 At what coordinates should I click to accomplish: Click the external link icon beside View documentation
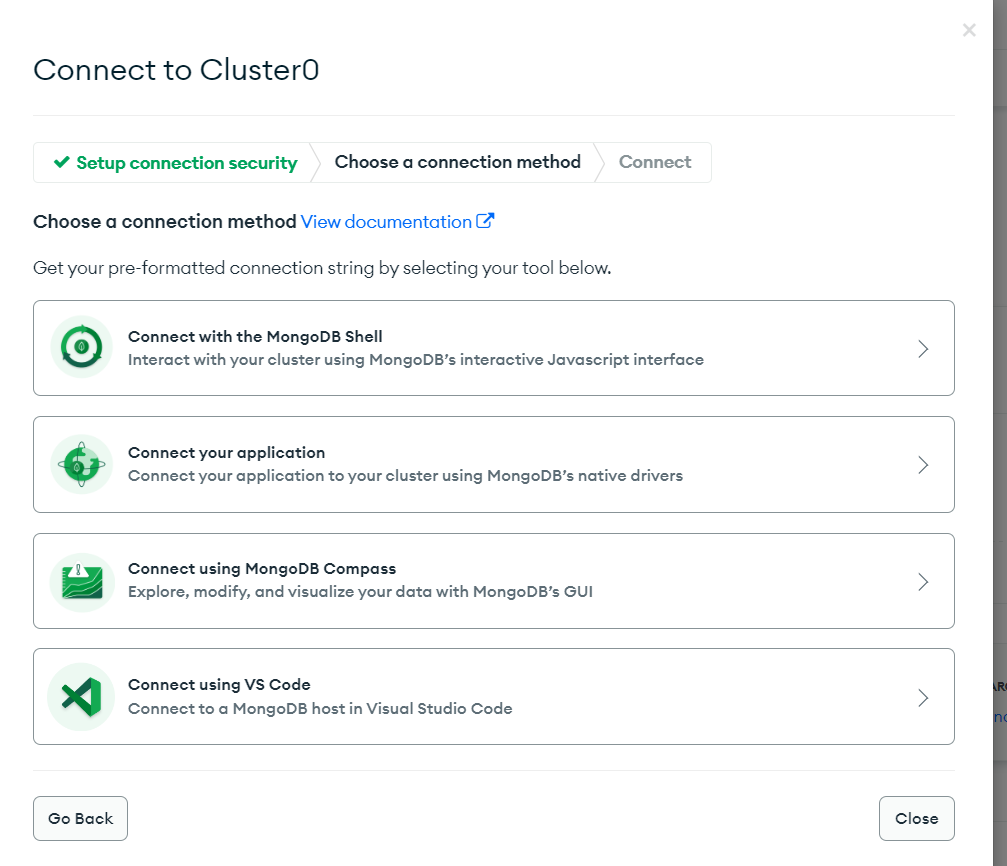coord(485,221)
